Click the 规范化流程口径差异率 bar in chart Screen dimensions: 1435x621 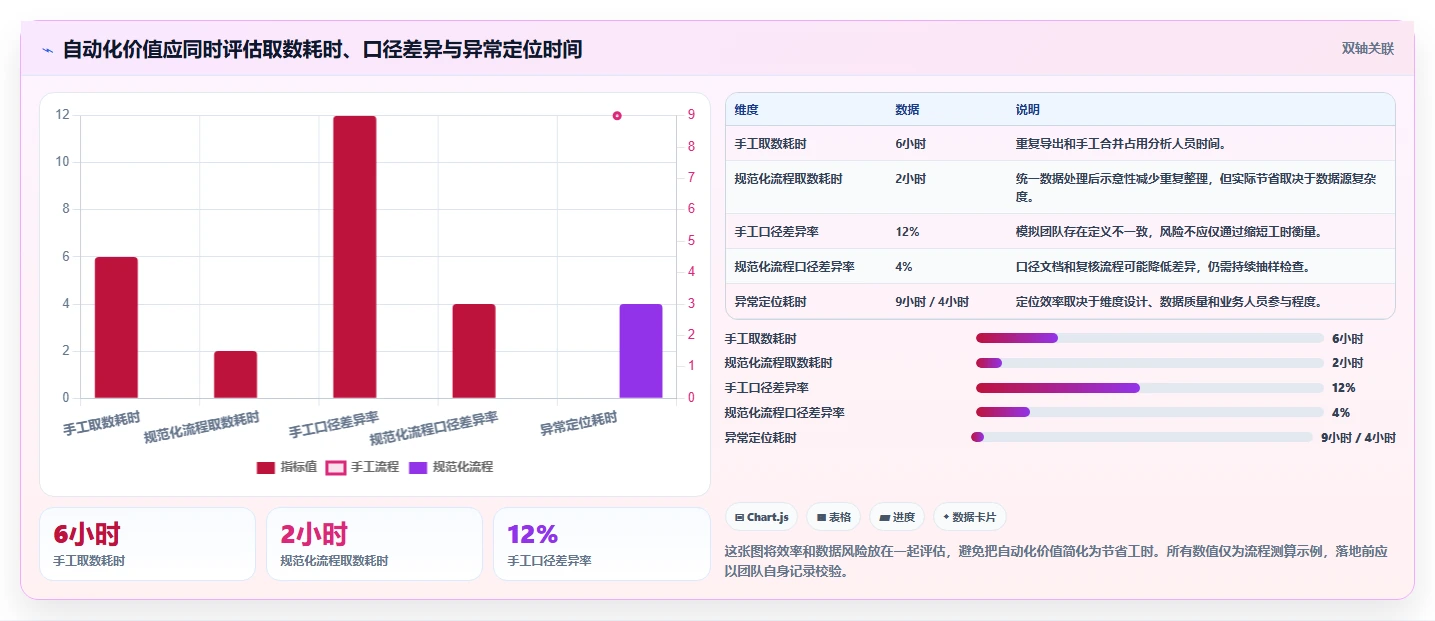pyautogui.click(x=474, y=351)
